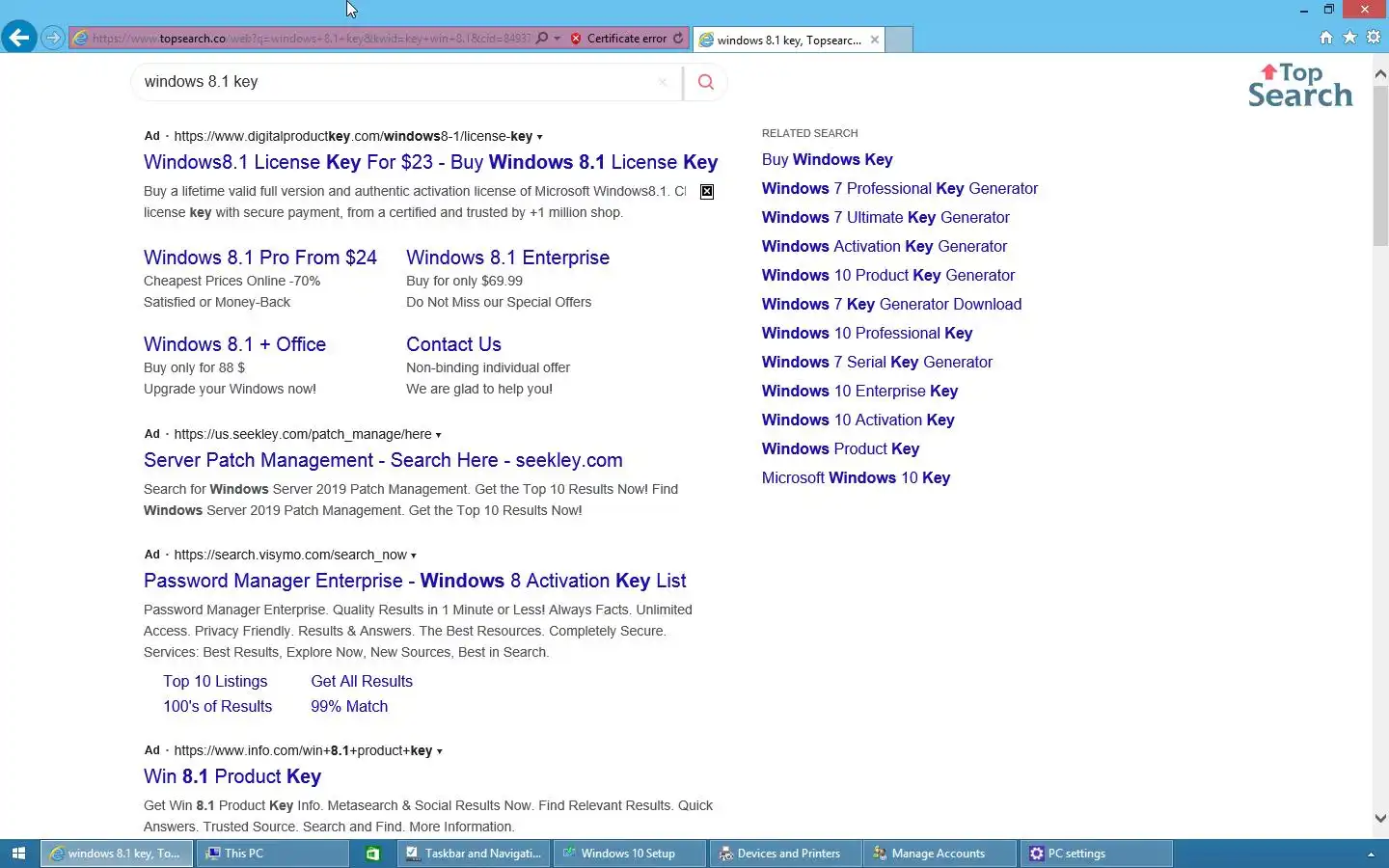Open Windows 8.1 Enterprise link
The height and width of the screenshot is (868, 1389).
507,258
